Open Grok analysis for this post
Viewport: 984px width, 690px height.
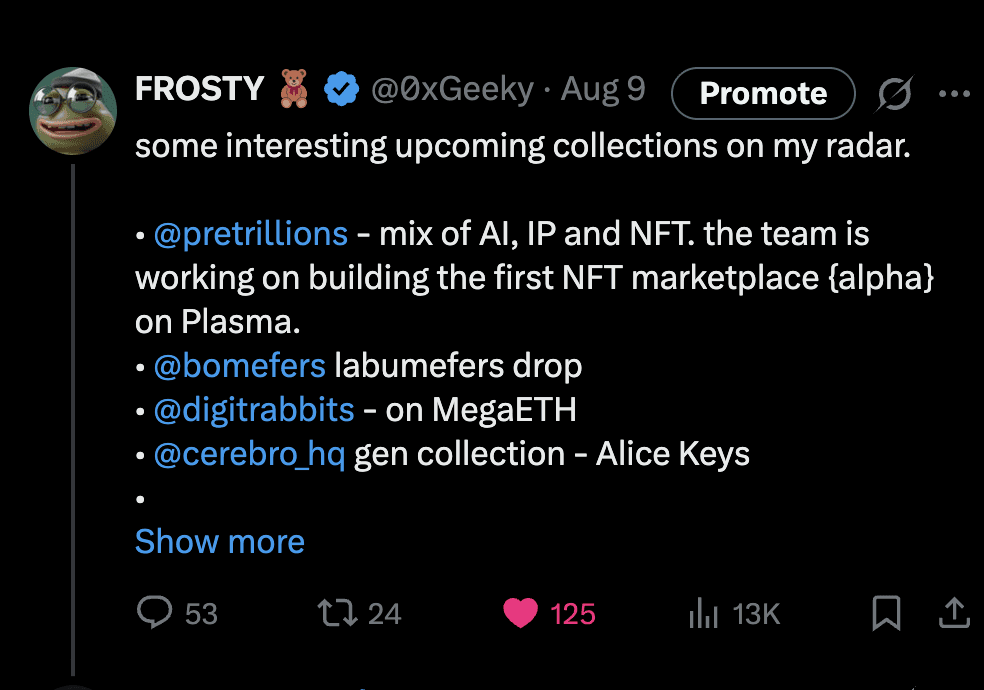pyautogui.click(x=895, y=93)
